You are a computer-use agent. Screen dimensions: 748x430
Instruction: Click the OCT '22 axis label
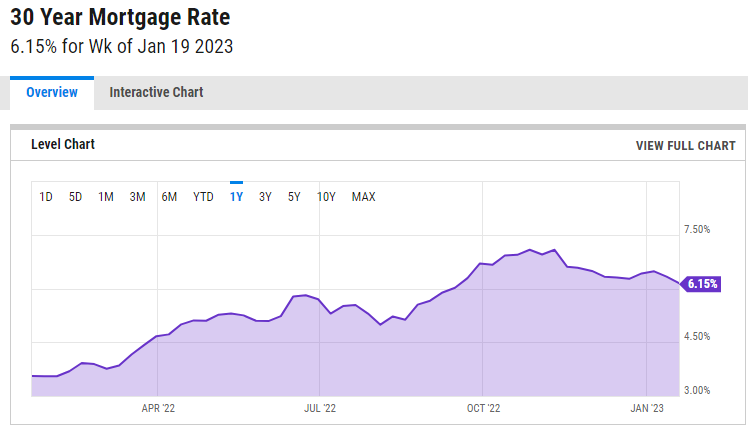pyautogui.click(x=483, y=408)
